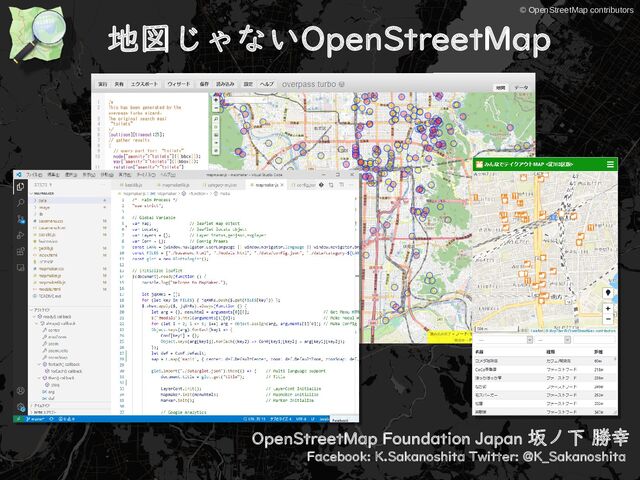Open the 選択 menu in VS Code
Screen dimensions: 640x480
pos(71,175)
